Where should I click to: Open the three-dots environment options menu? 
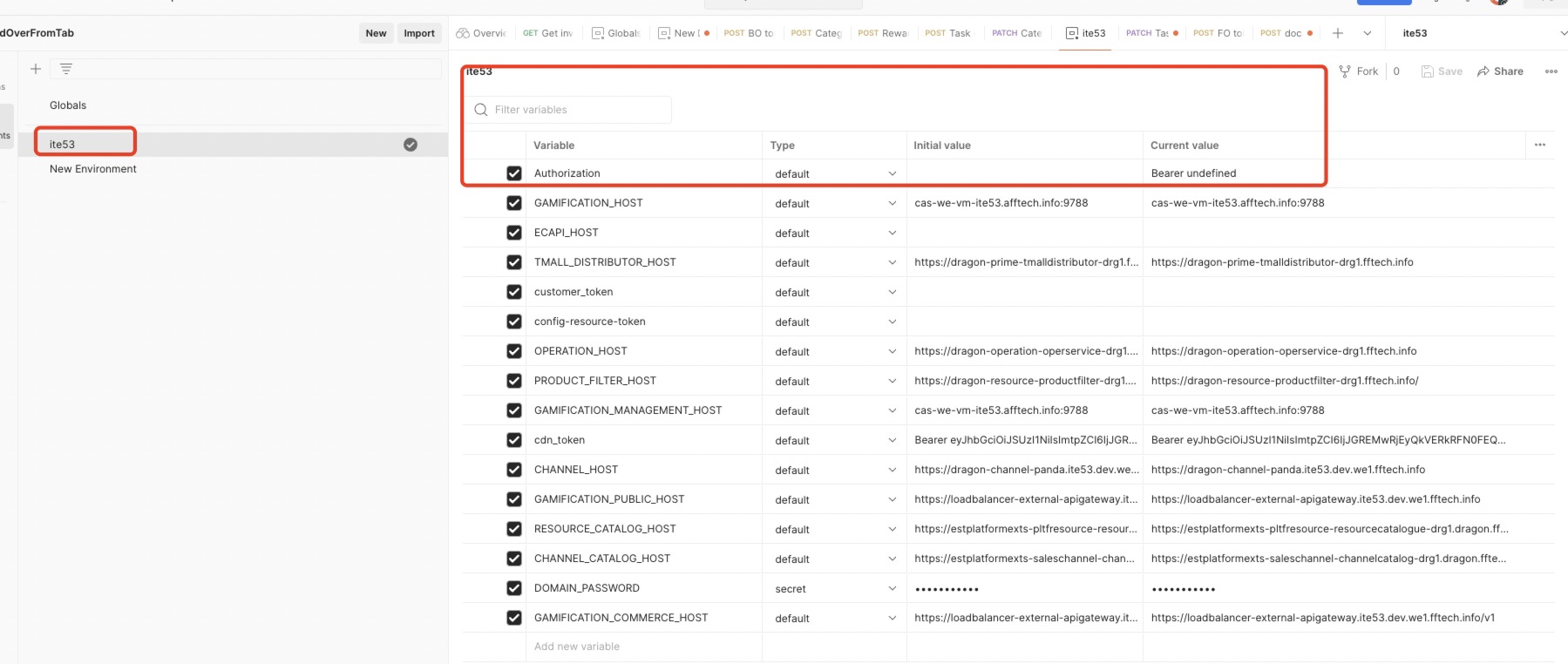tap(1551, 71)
